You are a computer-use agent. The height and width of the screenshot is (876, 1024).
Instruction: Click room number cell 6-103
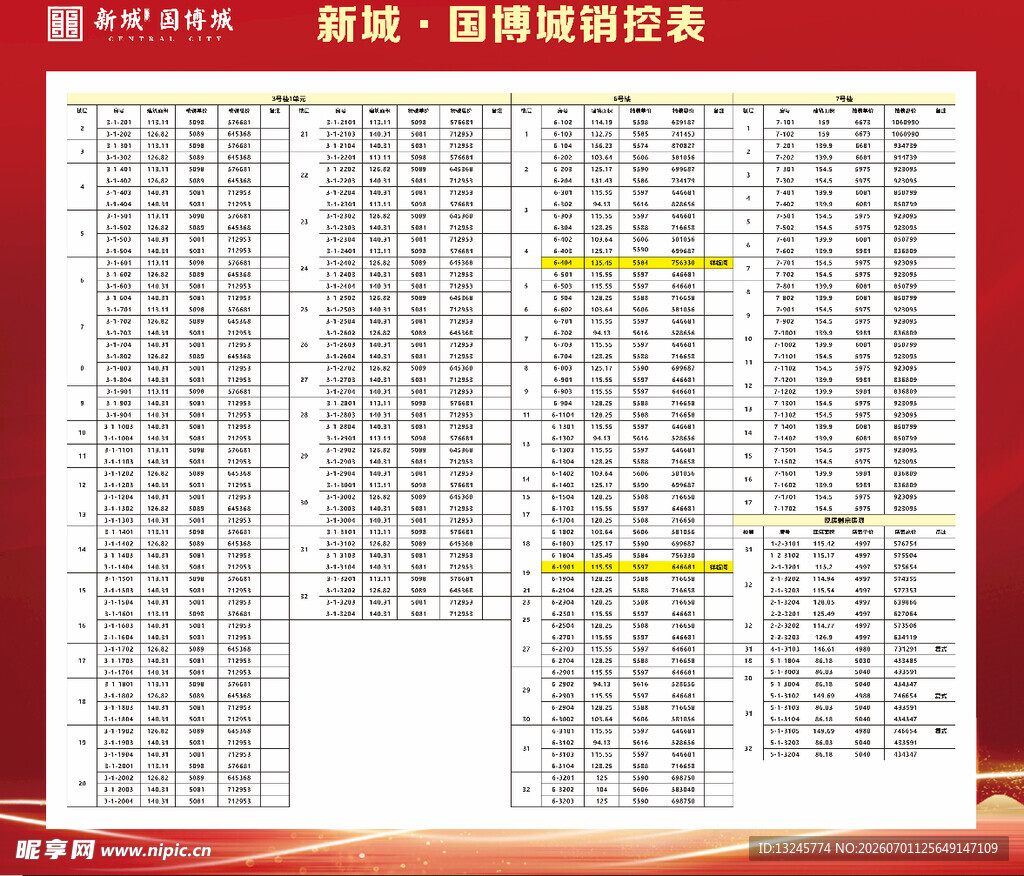coord(563,134)
